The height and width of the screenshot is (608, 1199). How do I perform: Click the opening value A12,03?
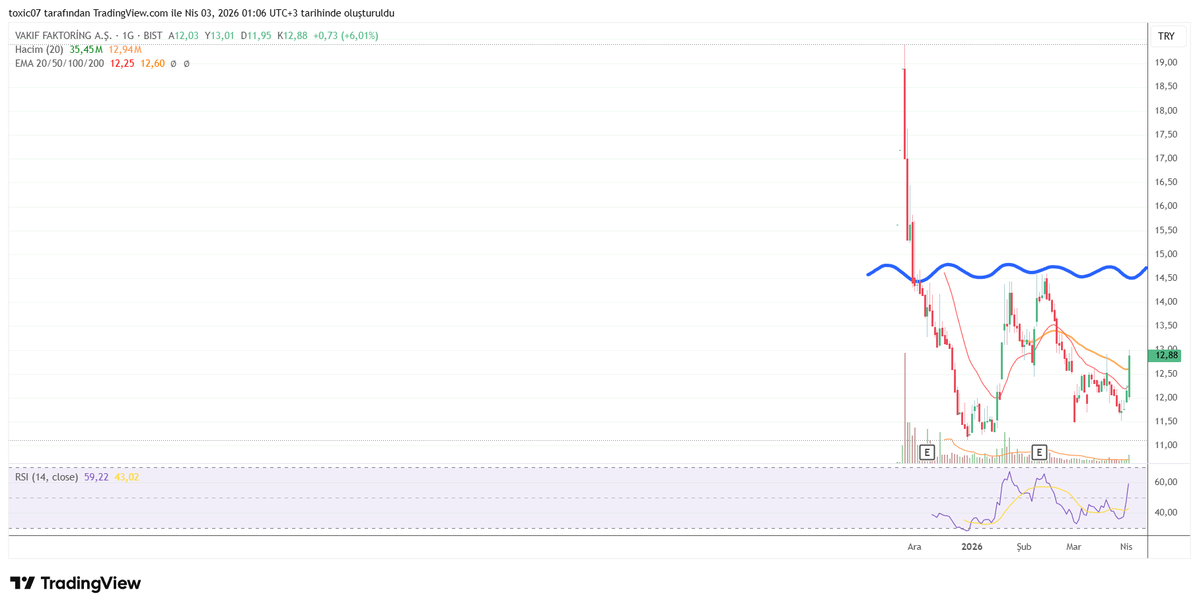185,36
